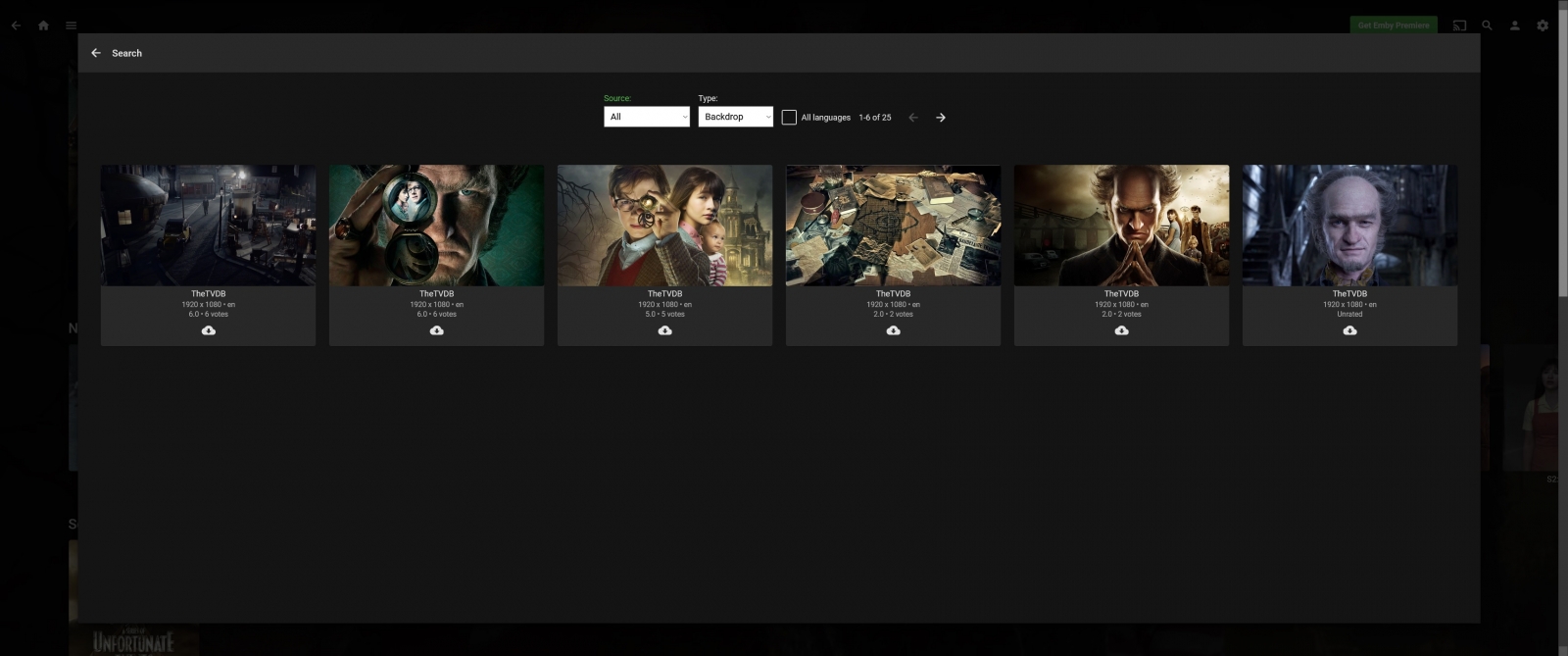Click the Get Emby Premiere button

click(x=1394, y=25)
